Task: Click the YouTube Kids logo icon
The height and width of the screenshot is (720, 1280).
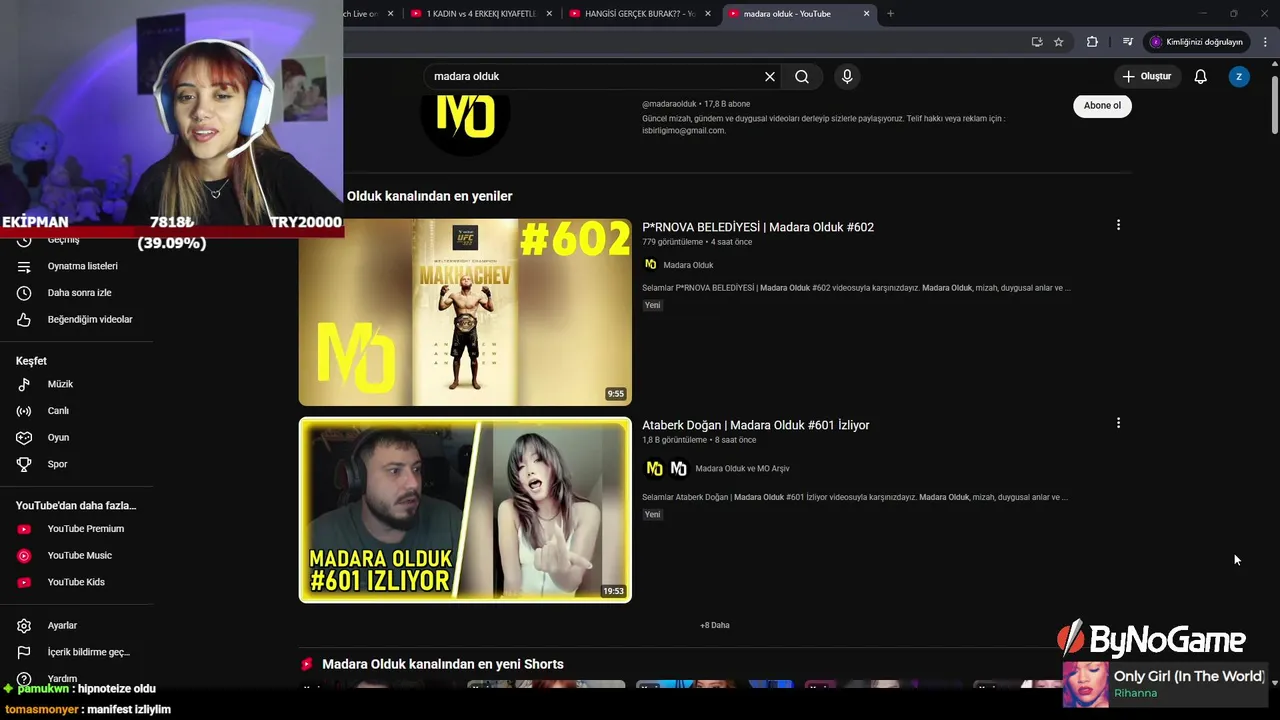Action: tap(24, 582)
